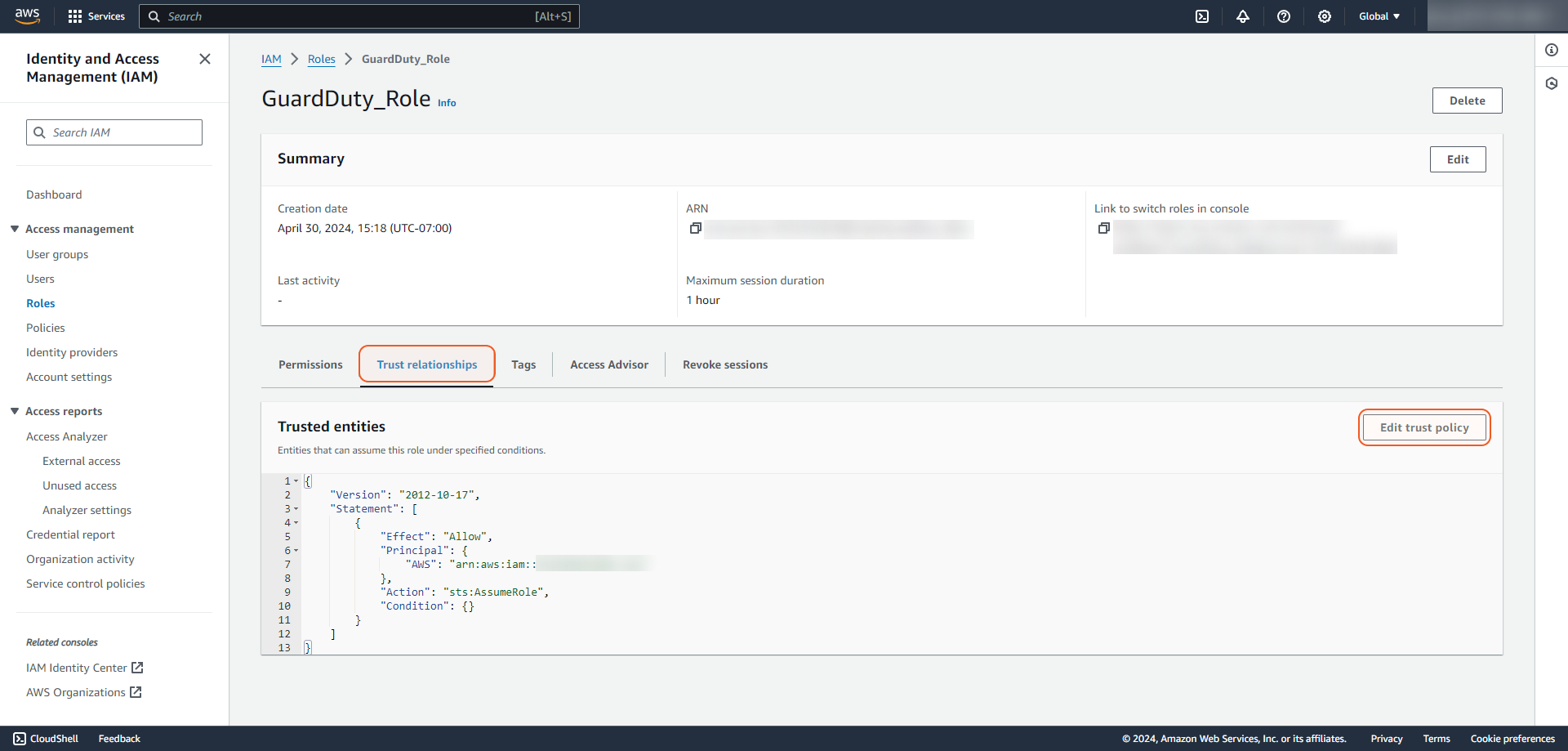Image resolution: width=1568 pixels, height=751 pixels.
Task: Copy the switch roles console link
Action: tap(1104, 229)
